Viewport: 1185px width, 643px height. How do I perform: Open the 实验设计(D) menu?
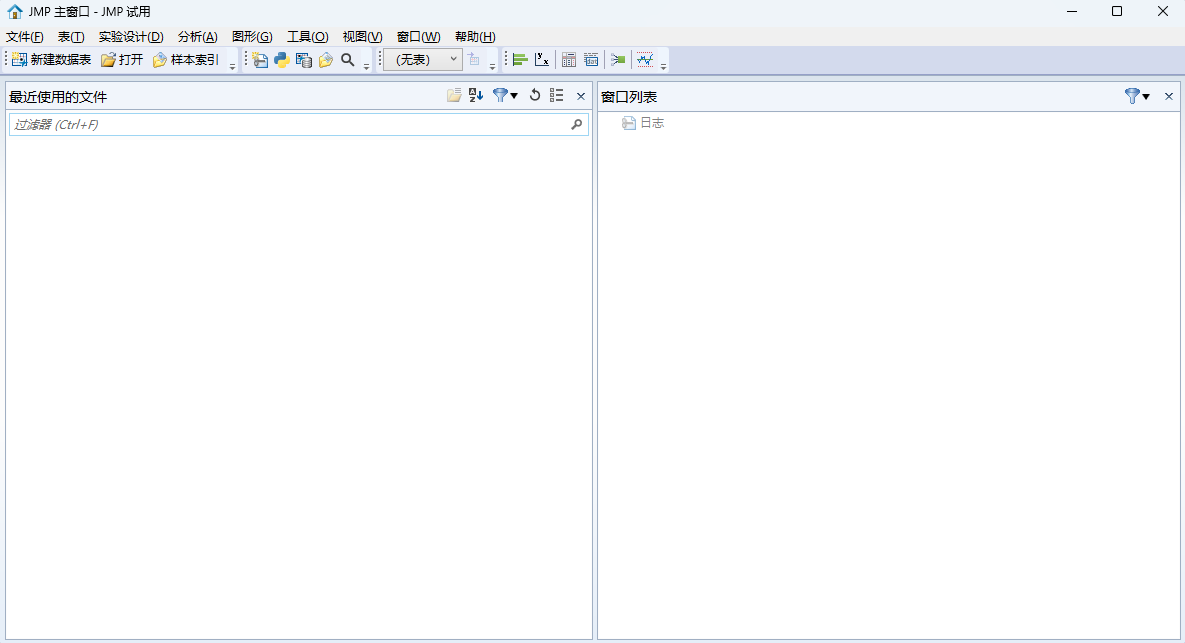(131, 37)
